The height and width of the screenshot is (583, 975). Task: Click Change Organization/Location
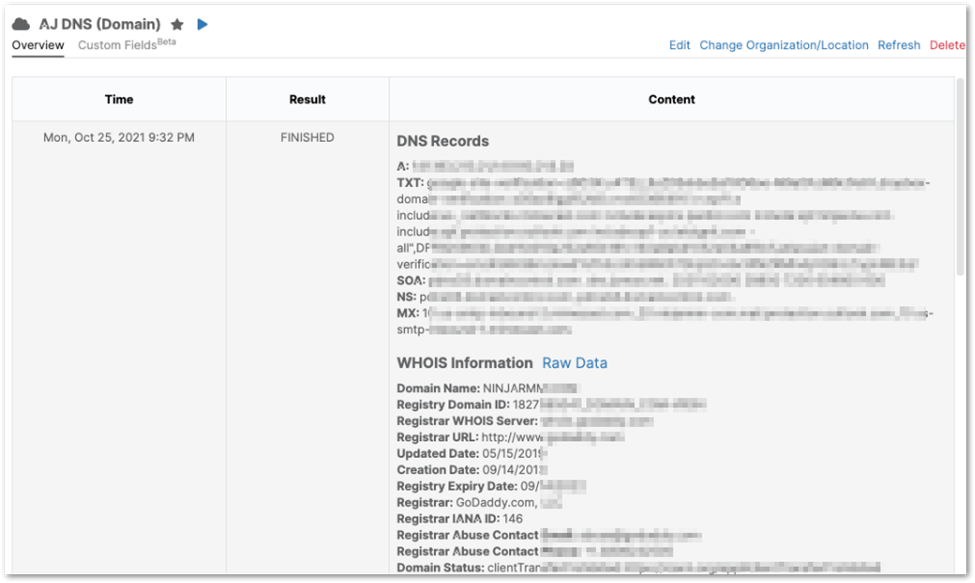pyautogui.click(x=784, y=45)
